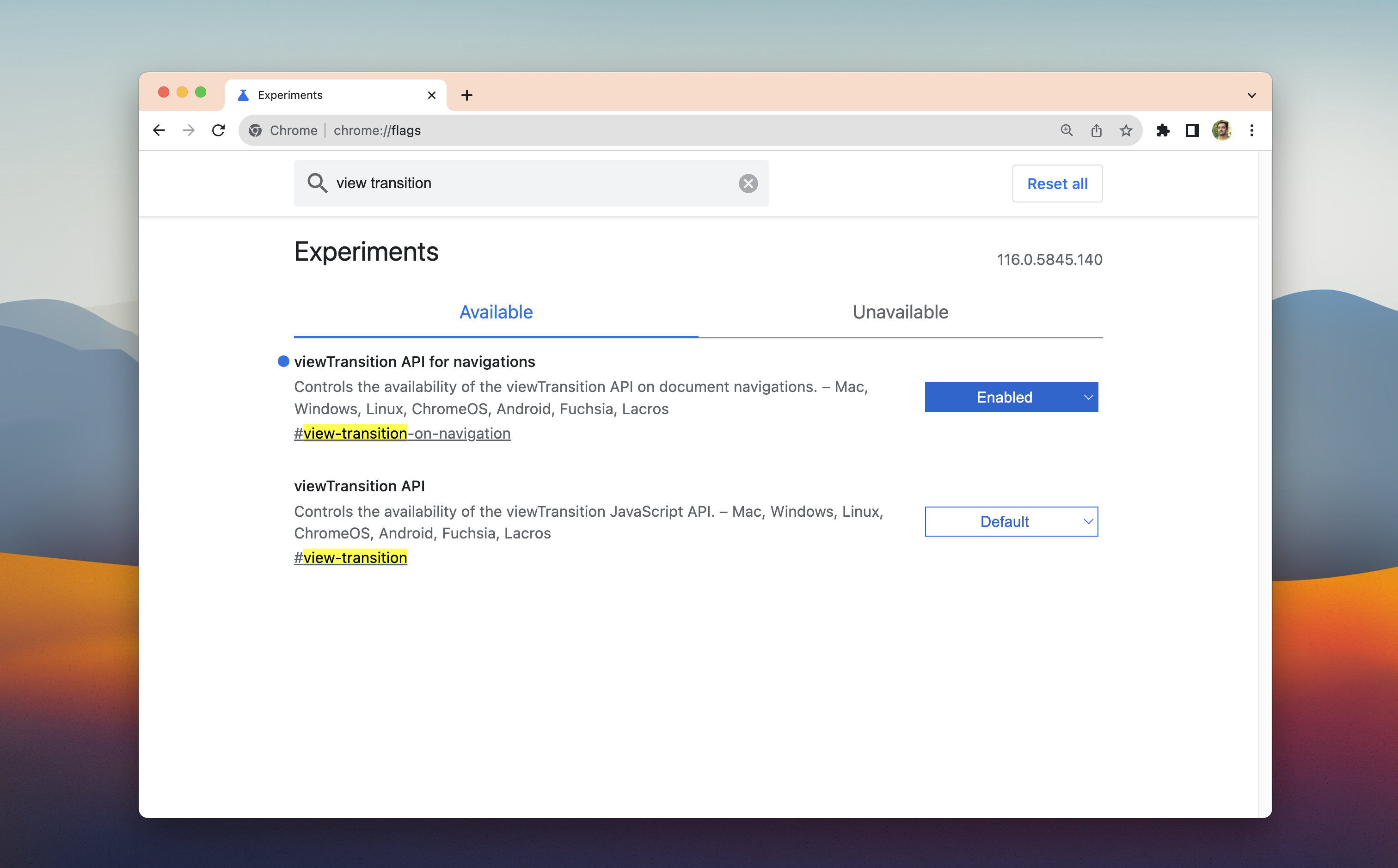Click into the search flags field

(x=528, y=183)
